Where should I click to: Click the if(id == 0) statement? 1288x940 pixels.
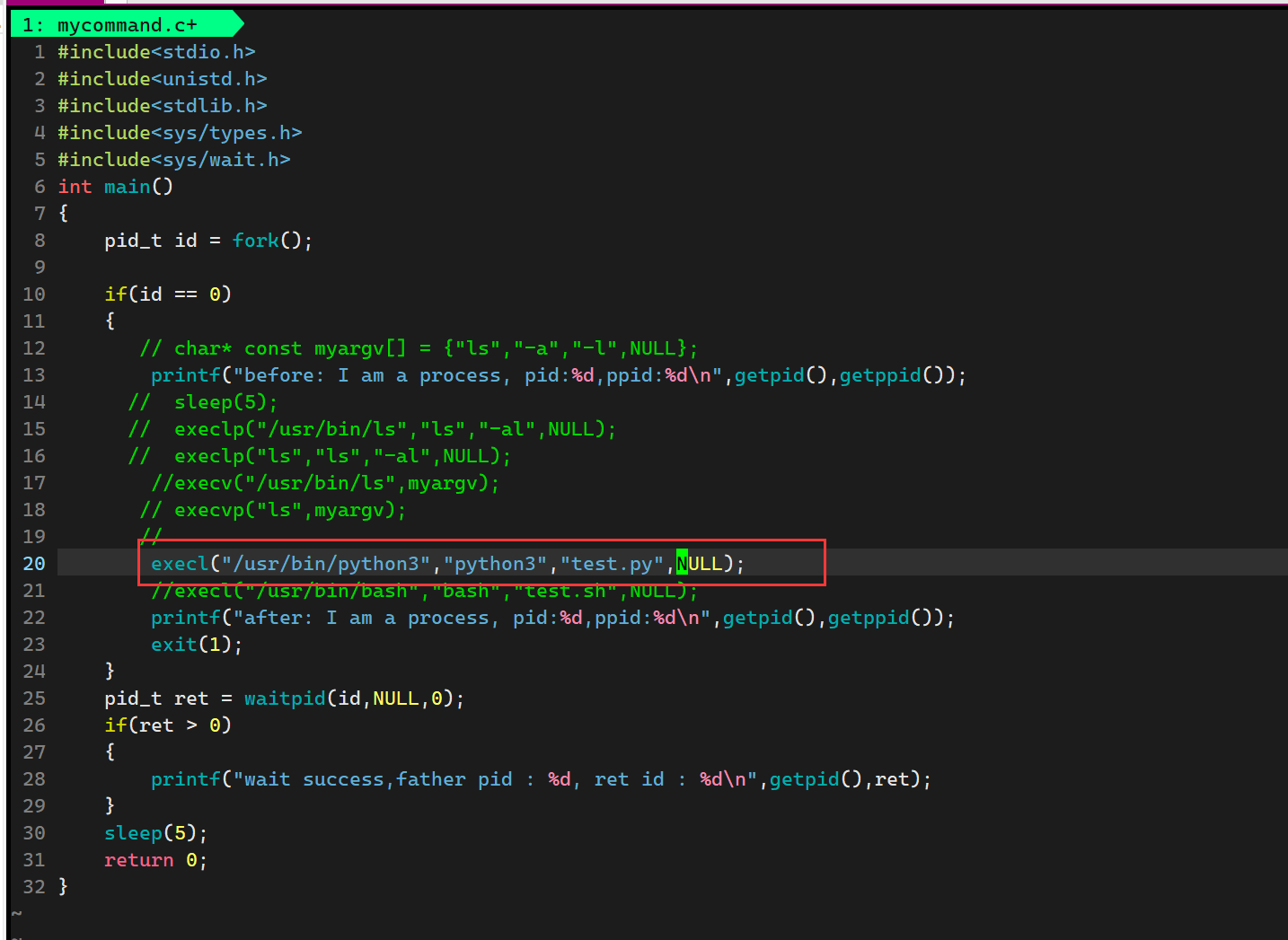pos(168,294)
